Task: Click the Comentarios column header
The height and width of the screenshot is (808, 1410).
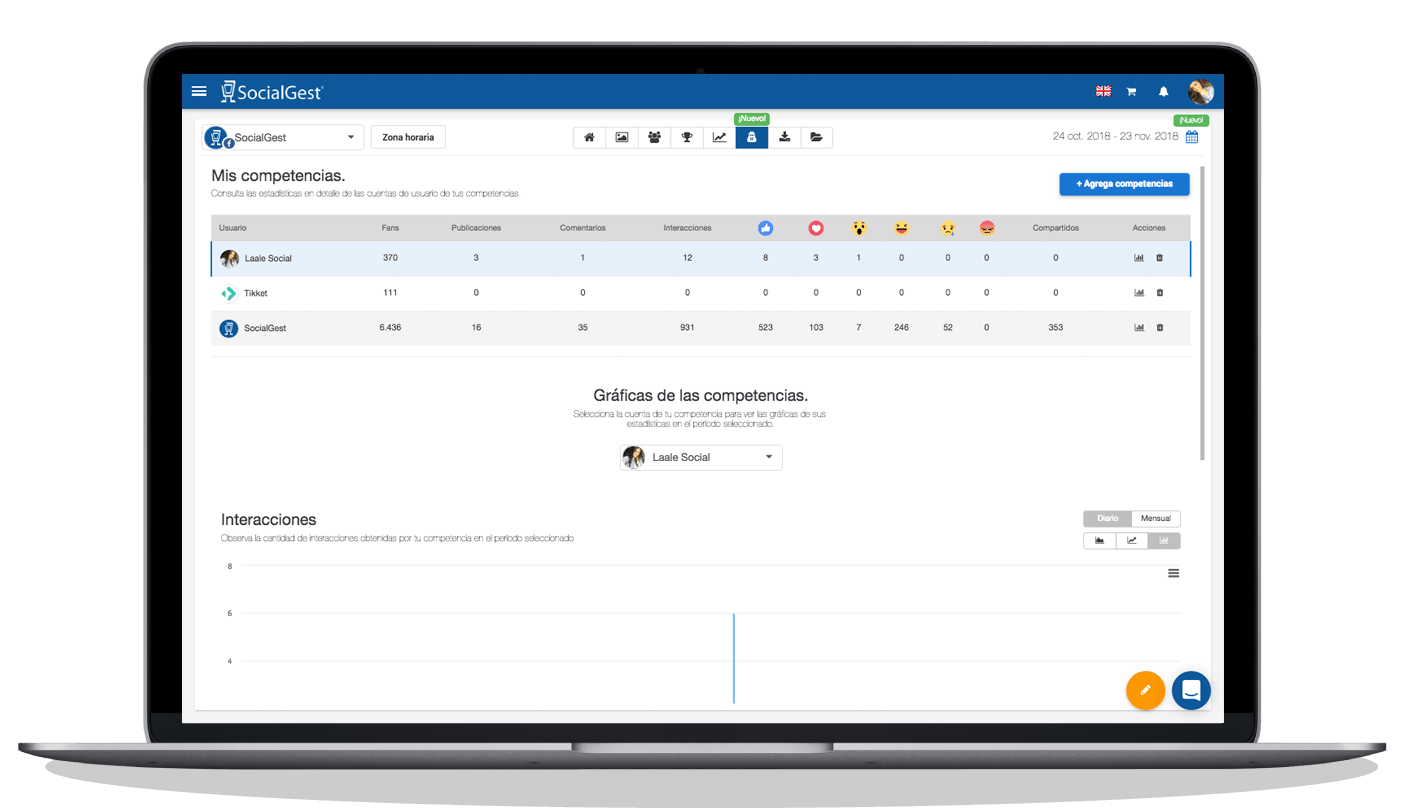Action: pyautogui.click(x=583, y=228)
